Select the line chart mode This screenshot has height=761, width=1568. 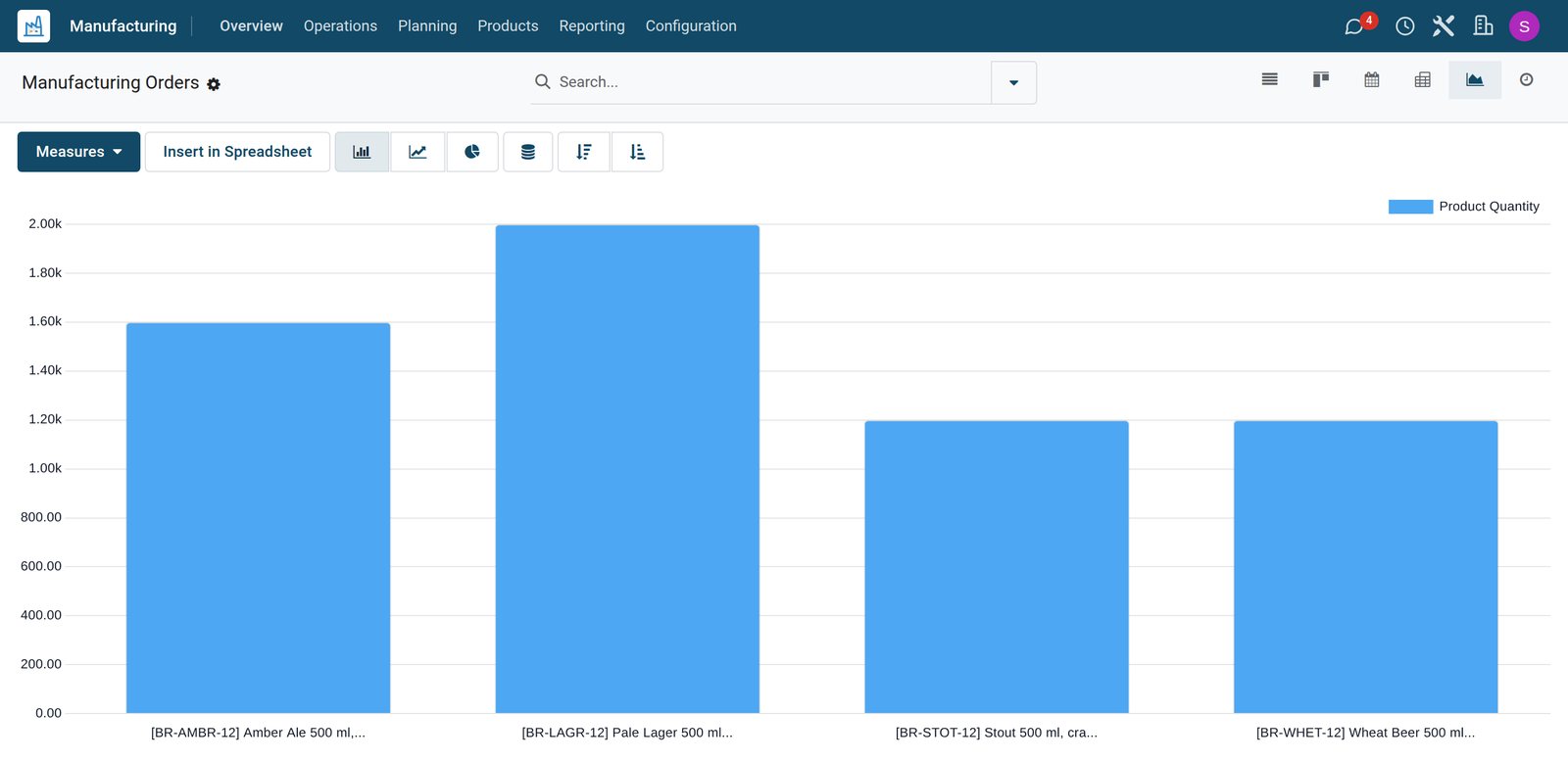(417, 152)
